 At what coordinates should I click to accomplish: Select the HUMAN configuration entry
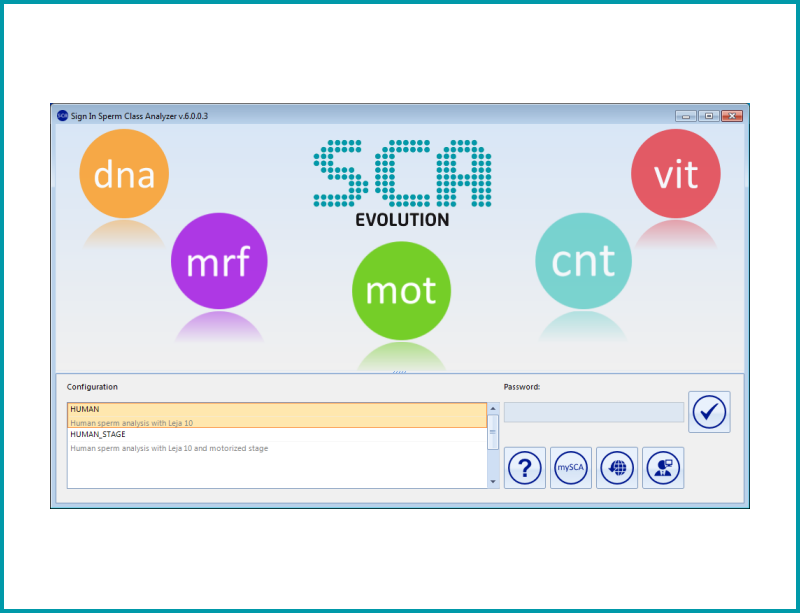click(277, 415)
